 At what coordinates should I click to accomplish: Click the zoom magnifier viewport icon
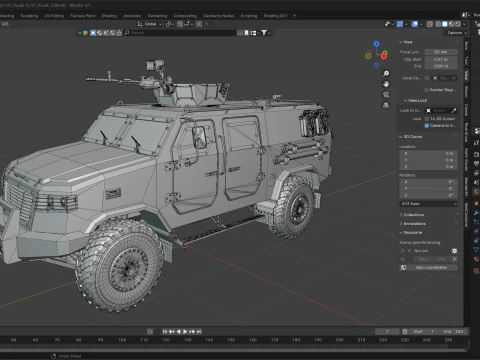(386, 73)
